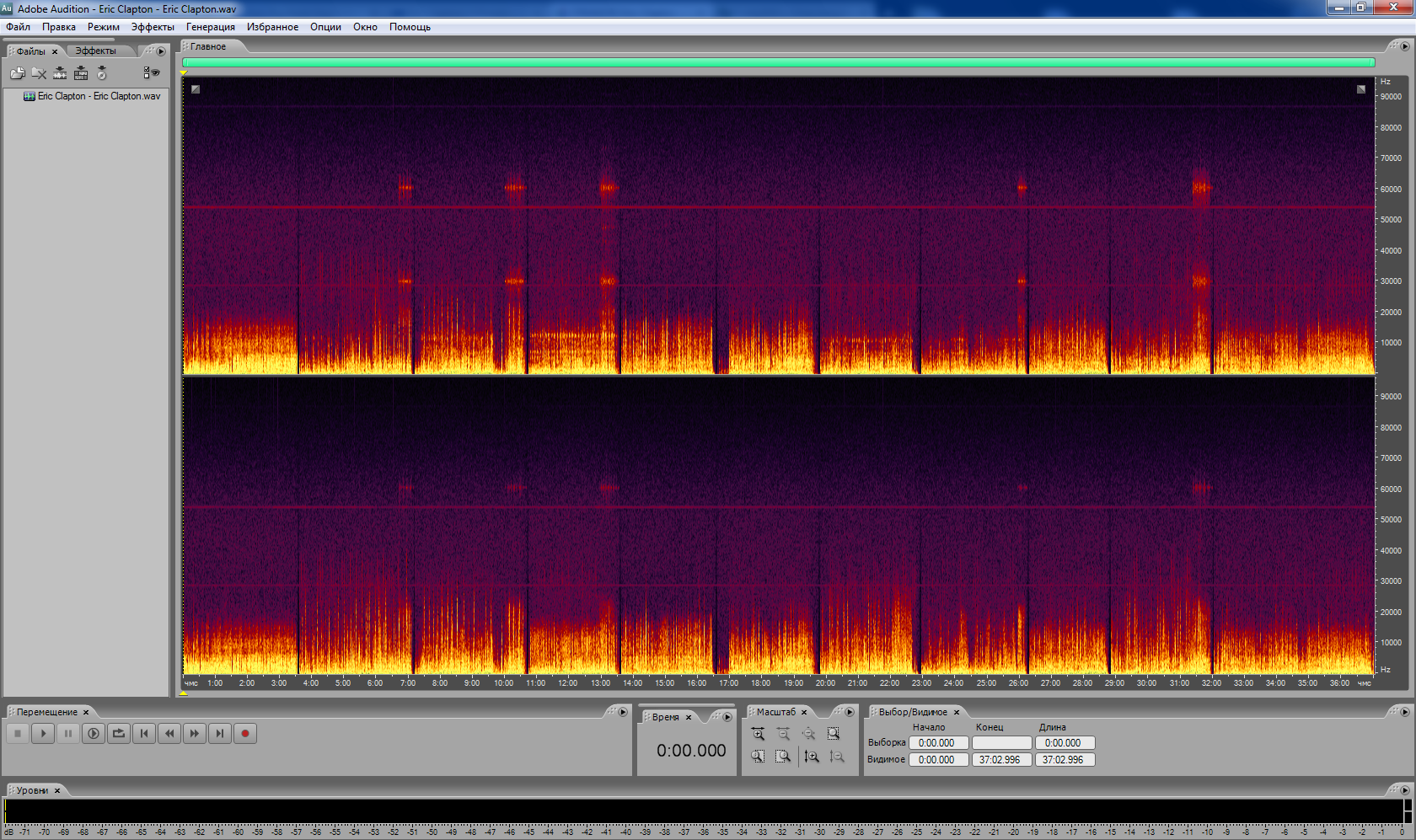Click Zoom out vertically icon
Screen dimensions: 1416x840
[836, 757]
